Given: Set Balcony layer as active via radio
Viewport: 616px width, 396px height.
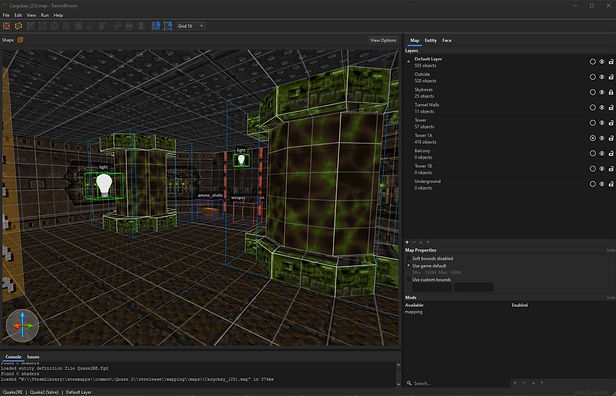Looking at the screenshot, I should (x=592, y=154).
